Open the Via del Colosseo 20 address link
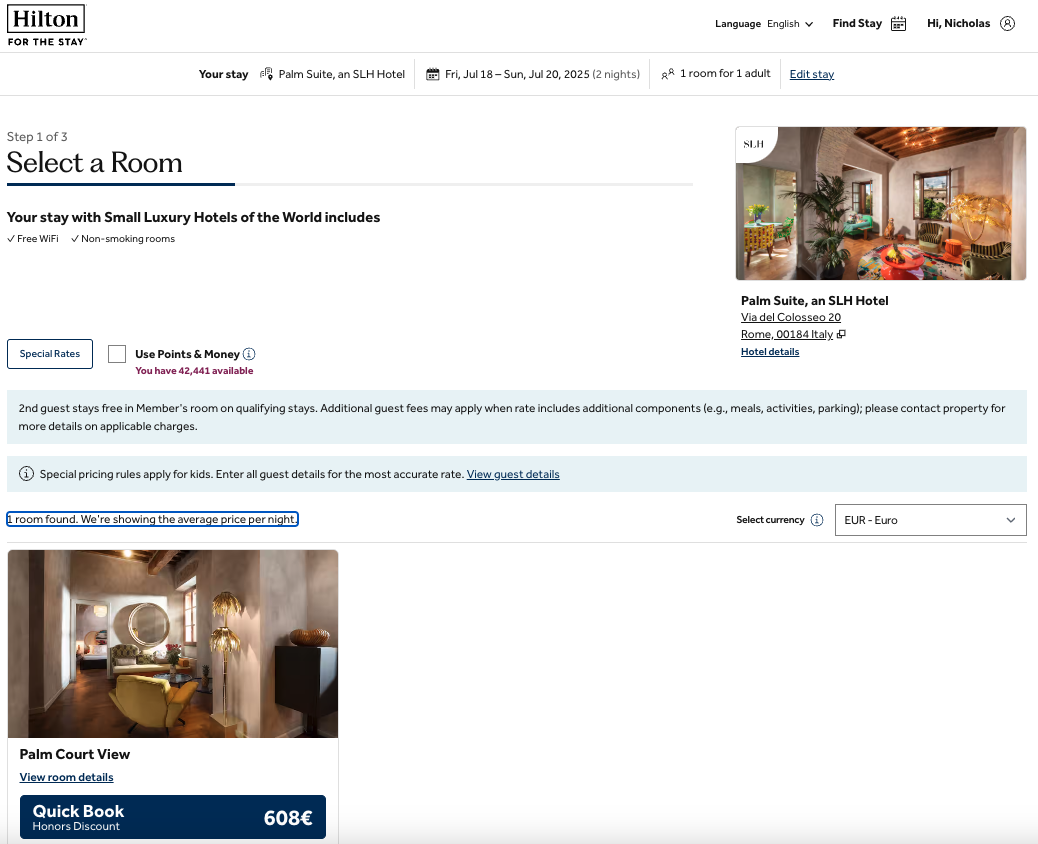Image resolution: width=1038 pixels, height=844 pixels. [x=790, y=317]
